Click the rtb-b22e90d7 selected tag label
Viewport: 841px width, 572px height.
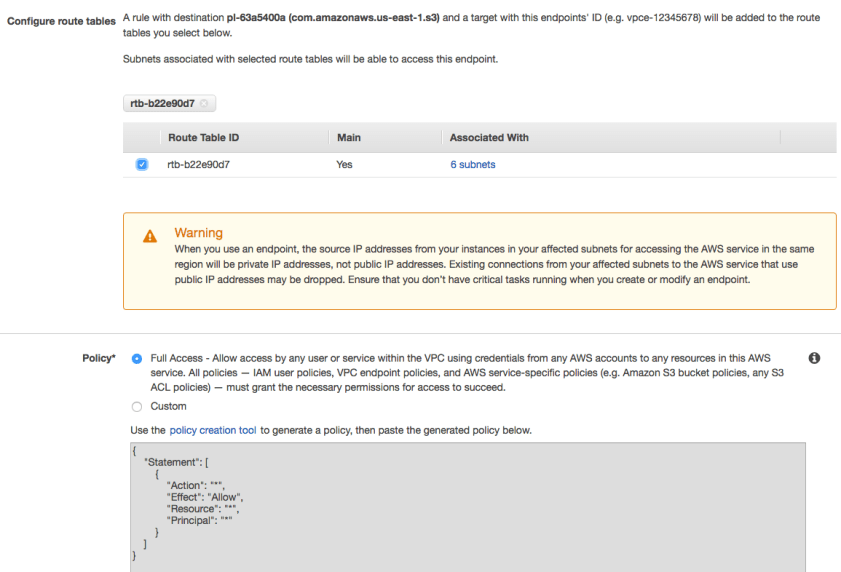pyautogui.click(x=162, y=103)
